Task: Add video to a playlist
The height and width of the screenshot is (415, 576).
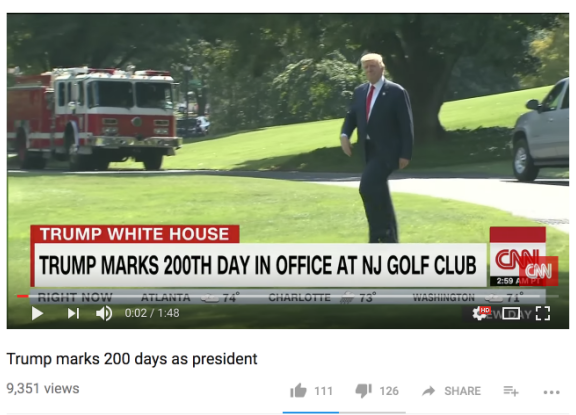Action: (x=511, y=391)
